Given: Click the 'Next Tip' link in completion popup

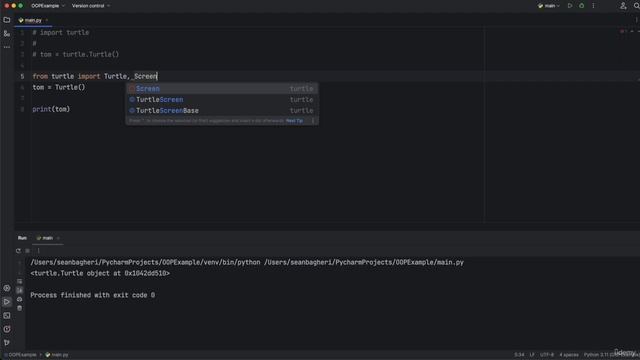Looking at the screenshot, I should coord(294,121).
